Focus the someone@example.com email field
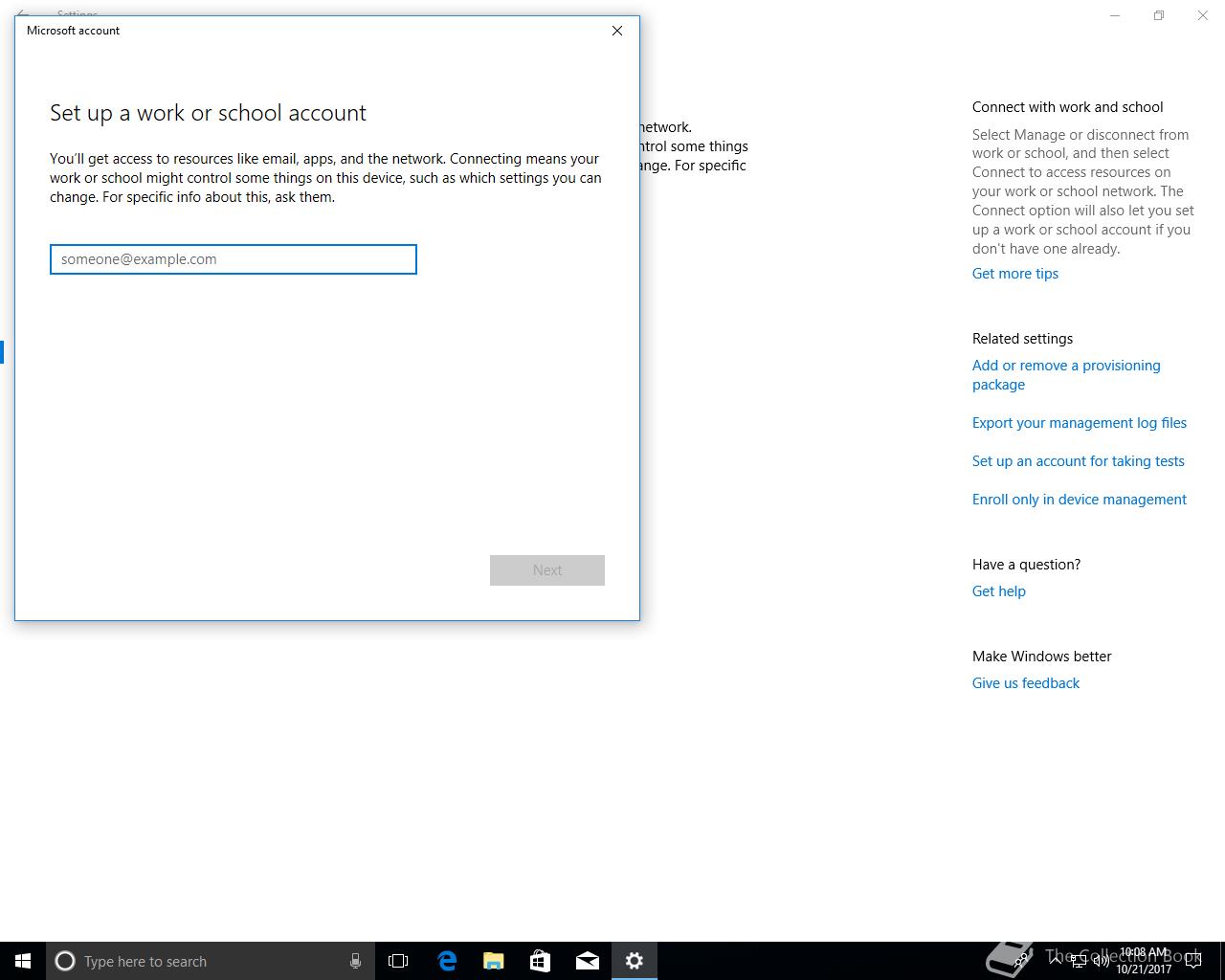The height and width of the screenshot is (980, 1225). point(234,259)
